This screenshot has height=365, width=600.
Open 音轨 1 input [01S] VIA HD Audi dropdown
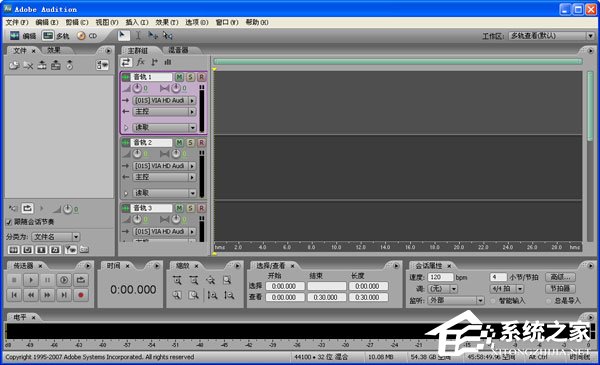coord(164,101)
